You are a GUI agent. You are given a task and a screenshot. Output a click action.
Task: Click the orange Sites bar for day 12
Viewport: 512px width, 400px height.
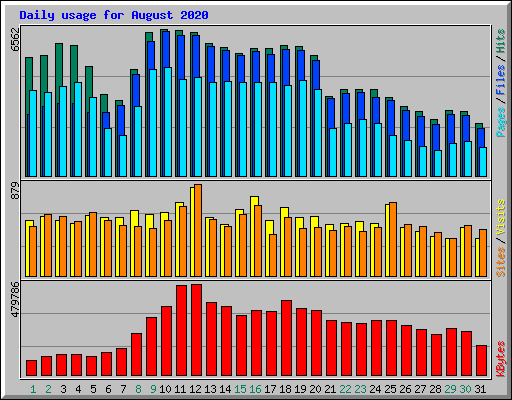point(198,230)
